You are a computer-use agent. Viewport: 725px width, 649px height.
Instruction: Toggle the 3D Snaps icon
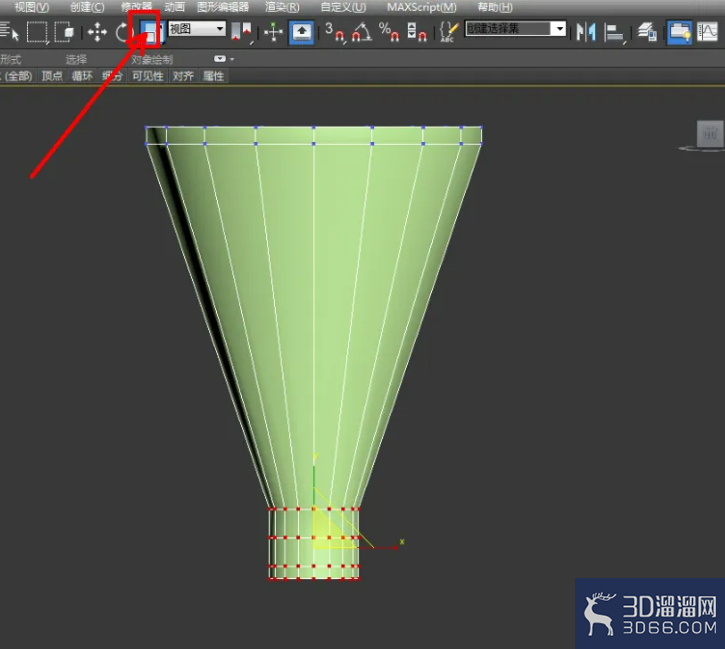pos(335,32)
